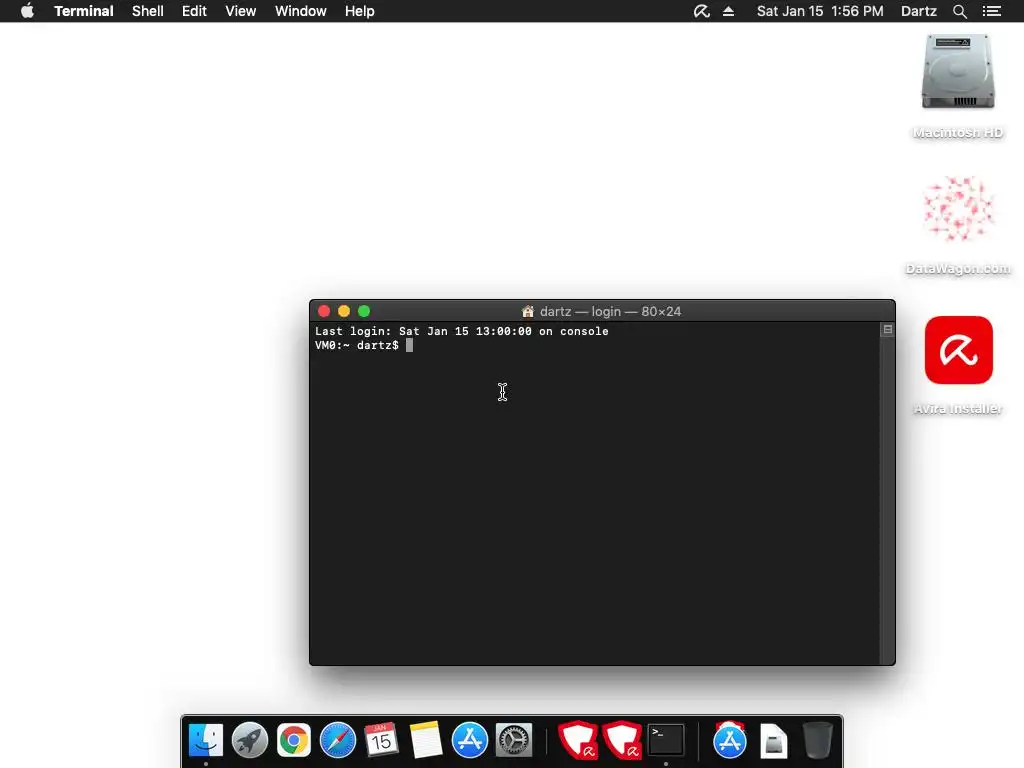Open the Window menu
Viewport: 1024px width, 768px height.
click(x=300, y=11)
